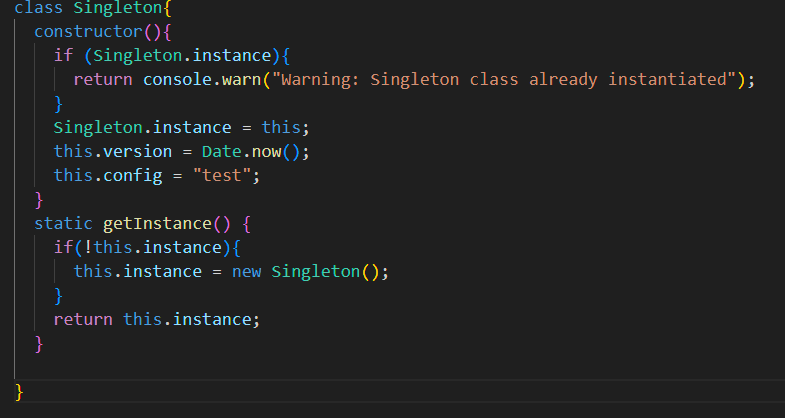This screenshot has height=418, width=785.
Task: Click the 'warn' method name
Action: point(241,79)
